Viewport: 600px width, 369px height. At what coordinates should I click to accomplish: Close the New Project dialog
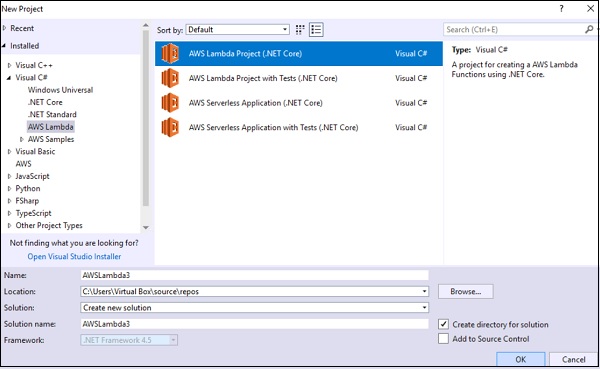click(590, 8)
